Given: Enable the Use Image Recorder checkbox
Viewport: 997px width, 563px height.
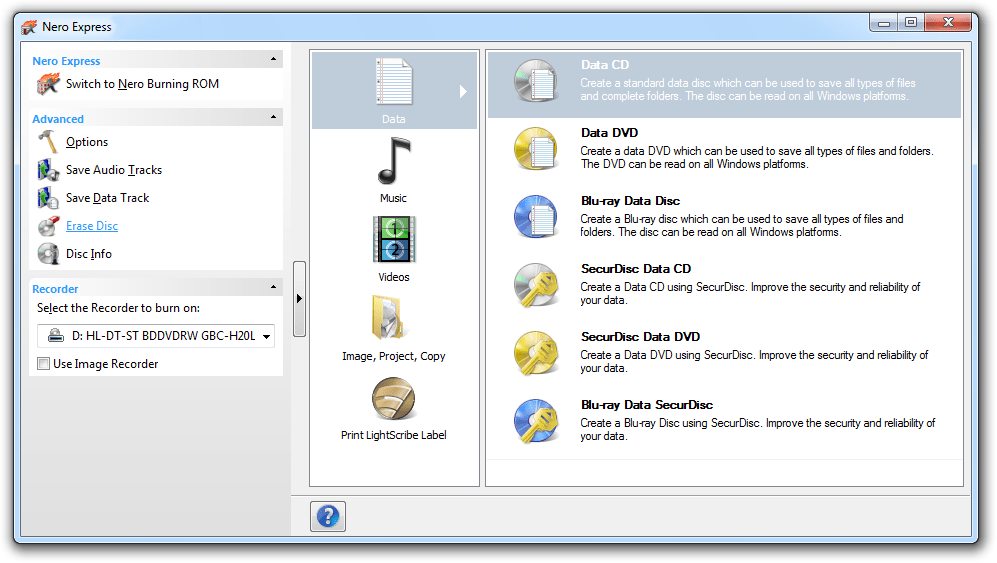Looking at the screenshot, I should 44,364.
